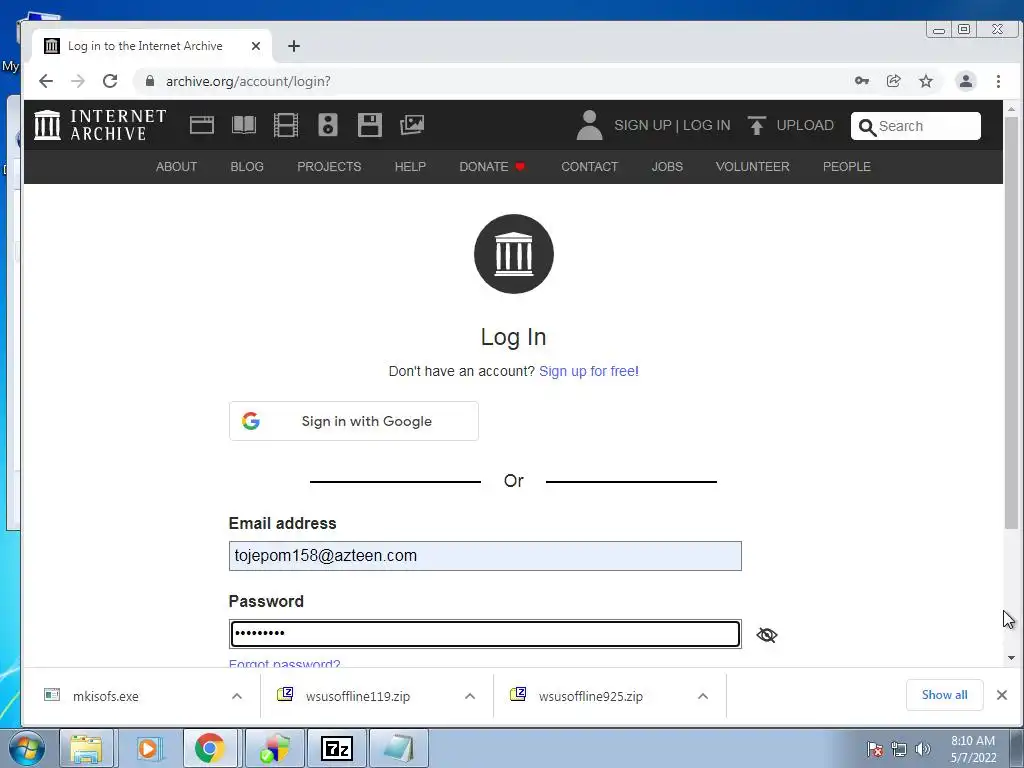Focus the Email address field
This screenshot has height=768, width=1024.
[x=485, y=556]
